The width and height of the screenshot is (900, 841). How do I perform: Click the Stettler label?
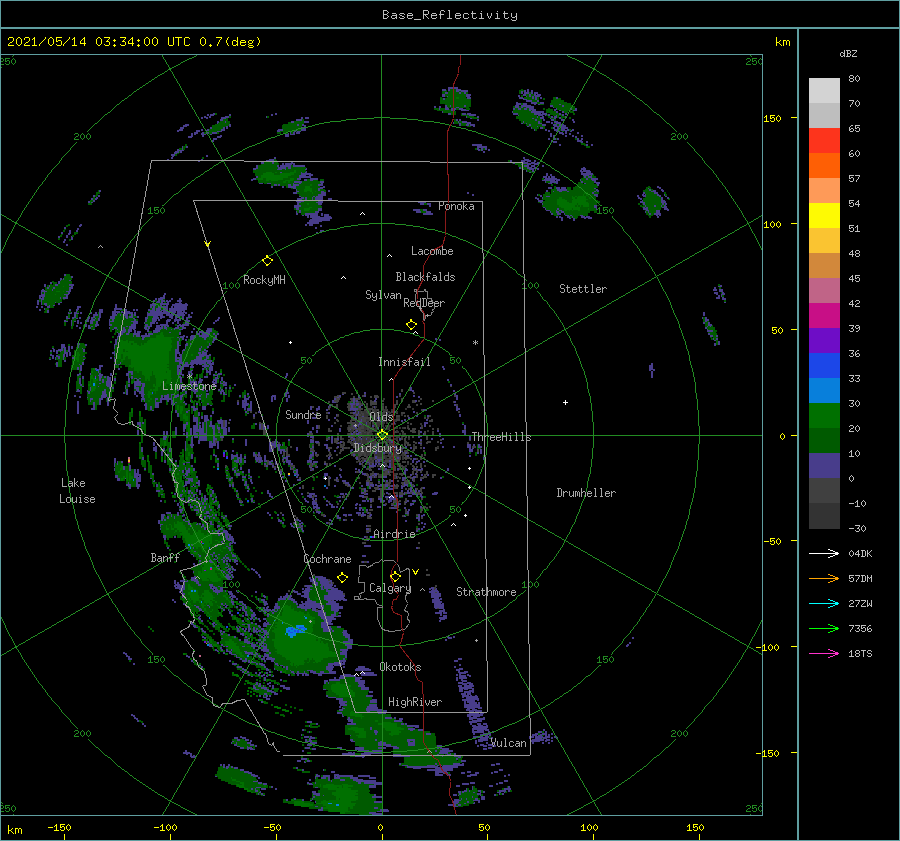click(x=583, y=289)
